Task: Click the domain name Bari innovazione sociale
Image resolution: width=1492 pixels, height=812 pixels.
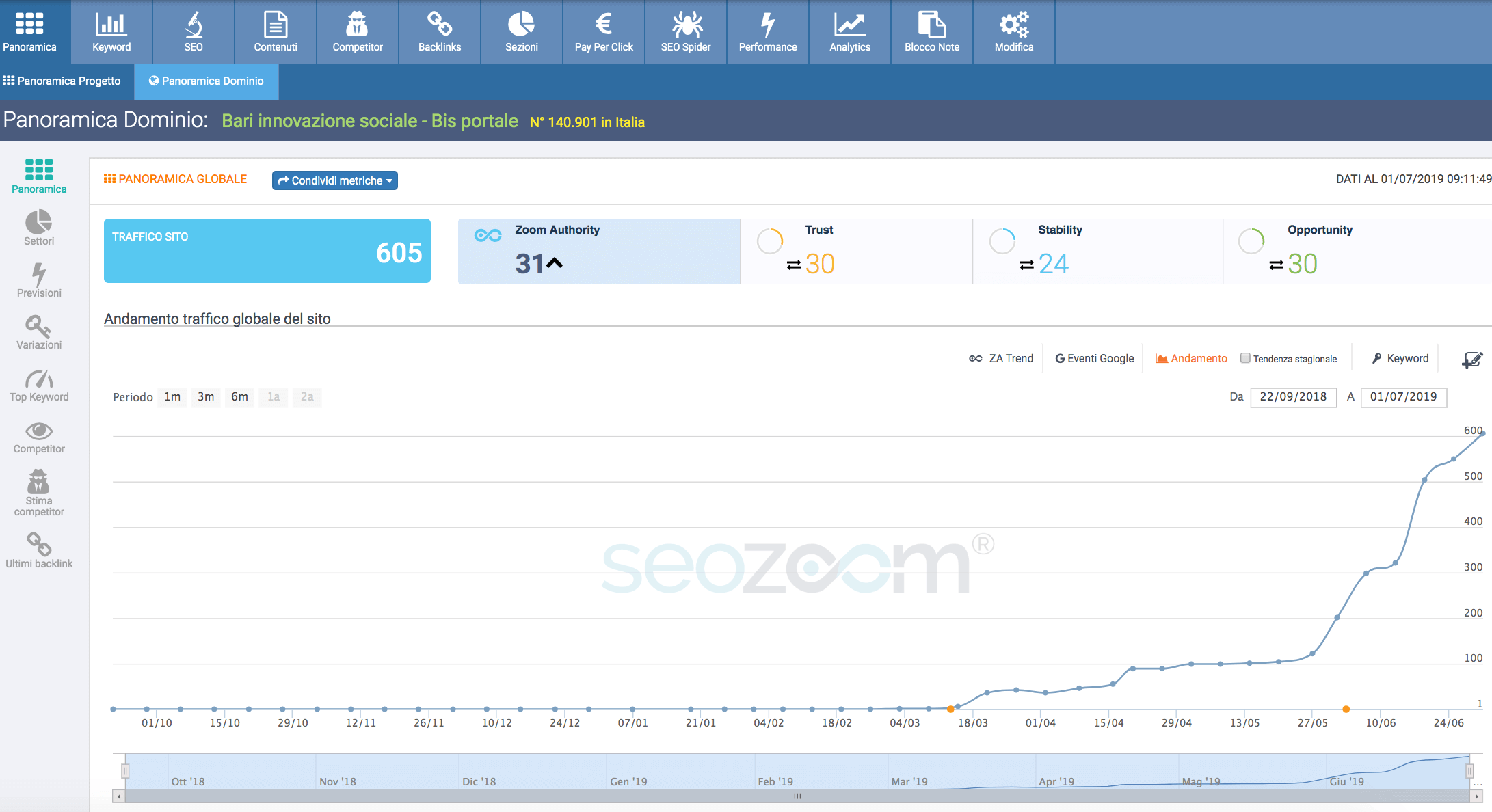Action: click(x=370, y=121)
